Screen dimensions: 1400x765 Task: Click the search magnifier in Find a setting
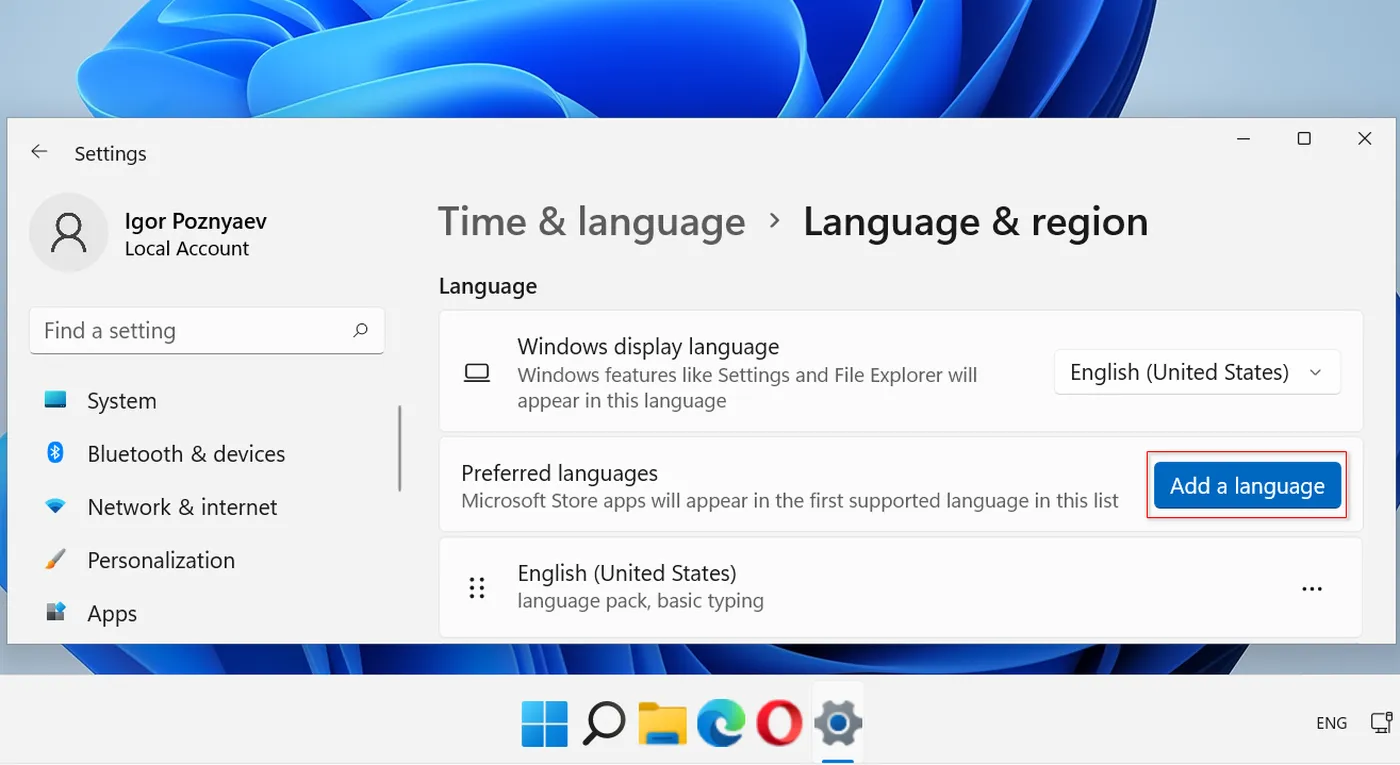click(x=361, y=330)
